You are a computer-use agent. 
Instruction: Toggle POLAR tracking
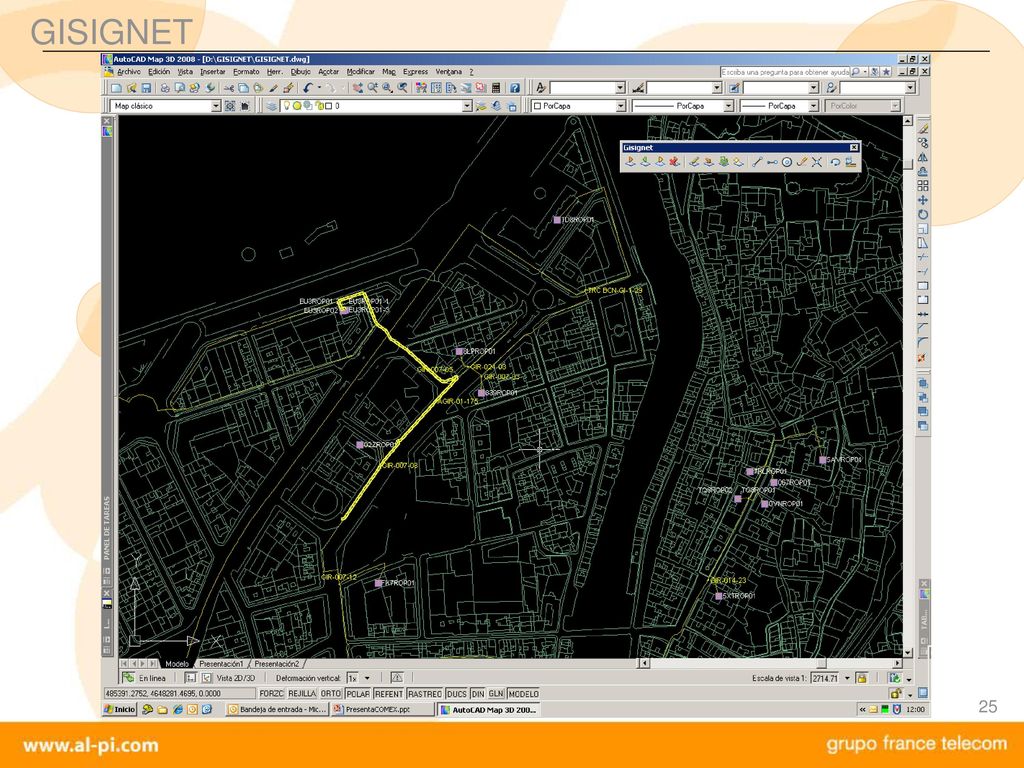tap(358, 694)
